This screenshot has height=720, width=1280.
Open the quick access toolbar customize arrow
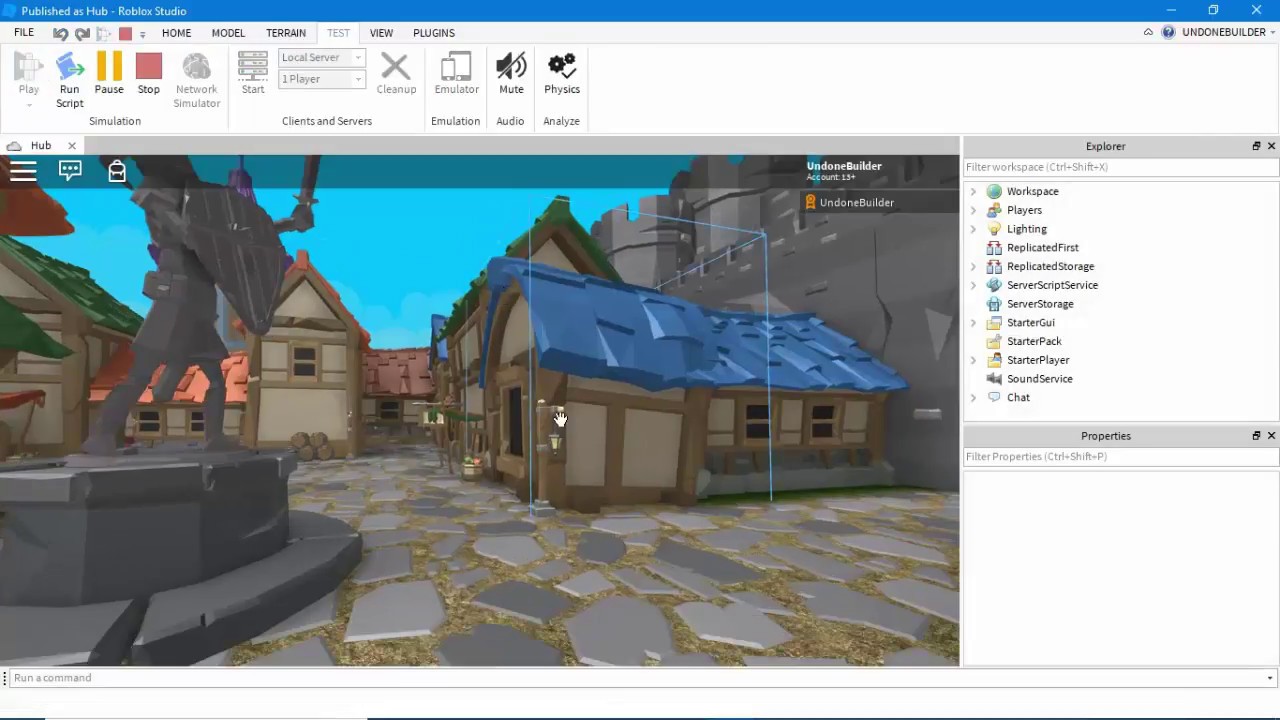142,34
